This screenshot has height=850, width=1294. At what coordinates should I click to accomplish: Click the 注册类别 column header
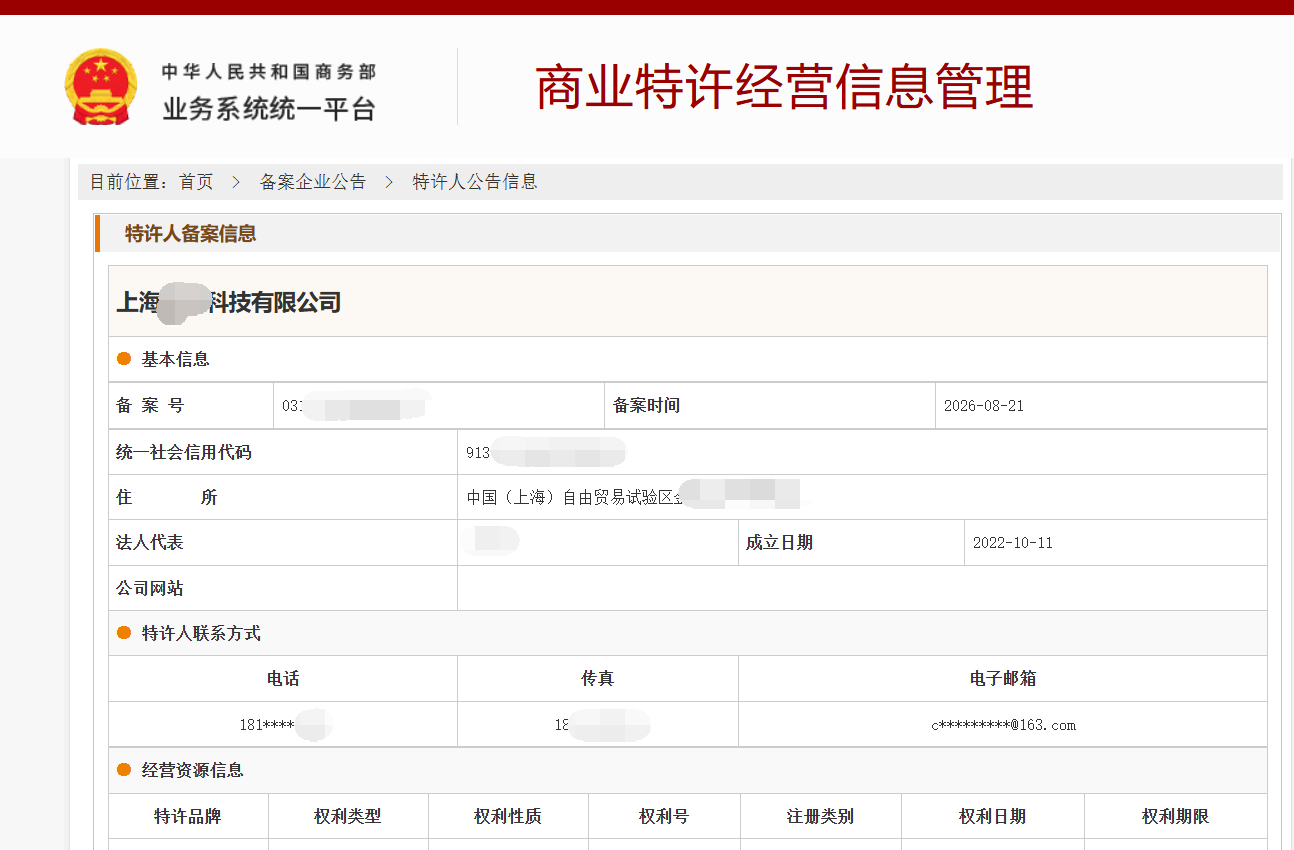(x=820, y=816)
